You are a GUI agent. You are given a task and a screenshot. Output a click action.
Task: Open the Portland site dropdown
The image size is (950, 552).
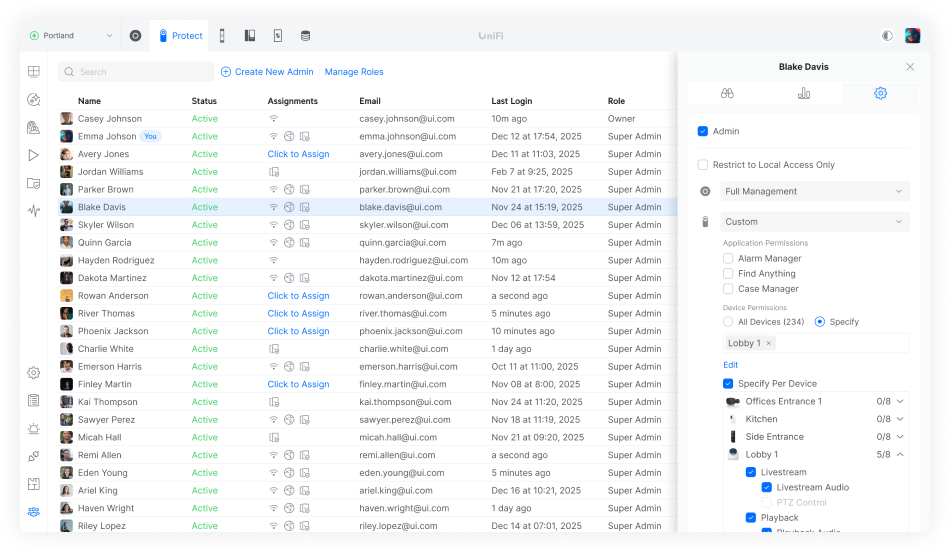pos(72,36)
